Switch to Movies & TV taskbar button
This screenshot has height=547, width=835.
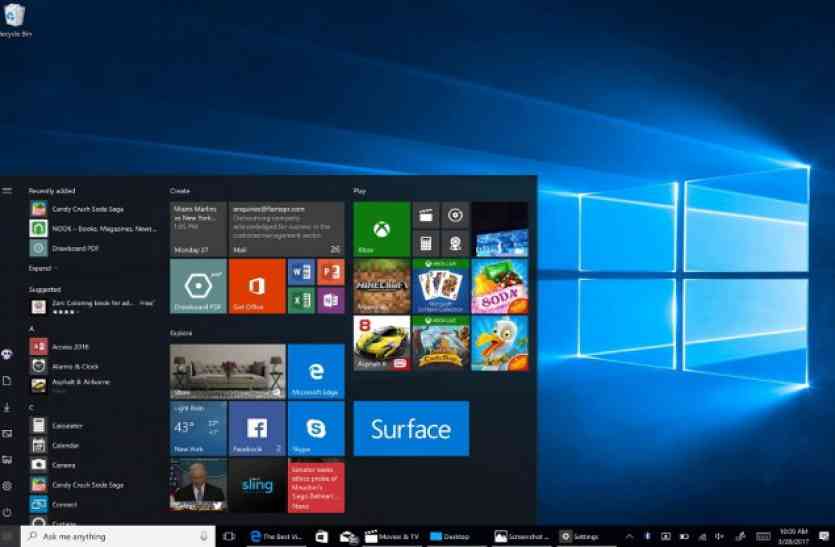(x=392, y=536)
